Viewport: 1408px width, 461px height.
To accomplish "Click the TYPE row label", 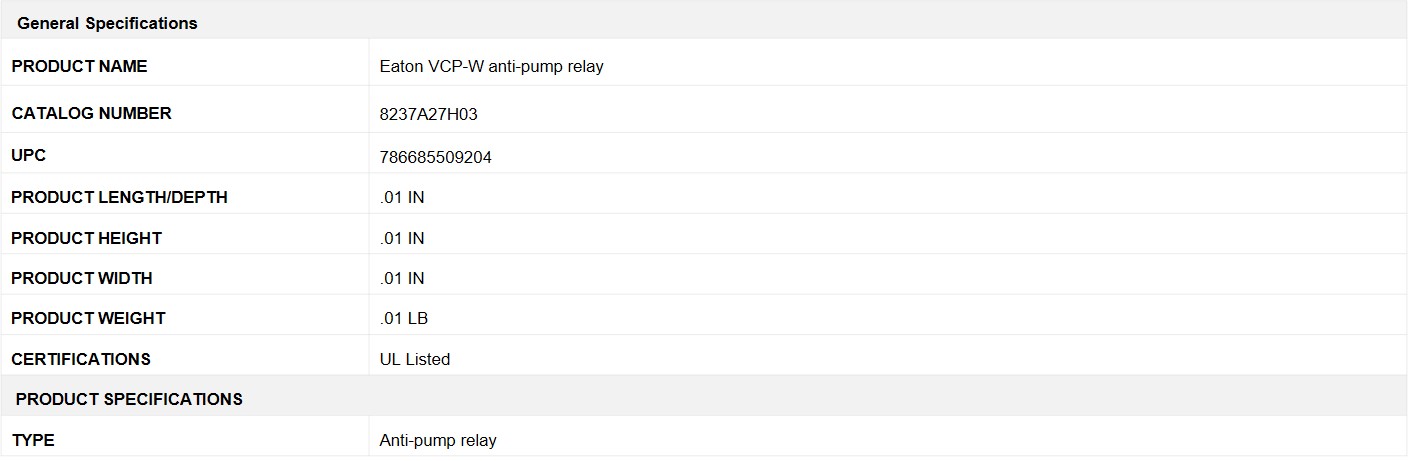I will (33, 441).
